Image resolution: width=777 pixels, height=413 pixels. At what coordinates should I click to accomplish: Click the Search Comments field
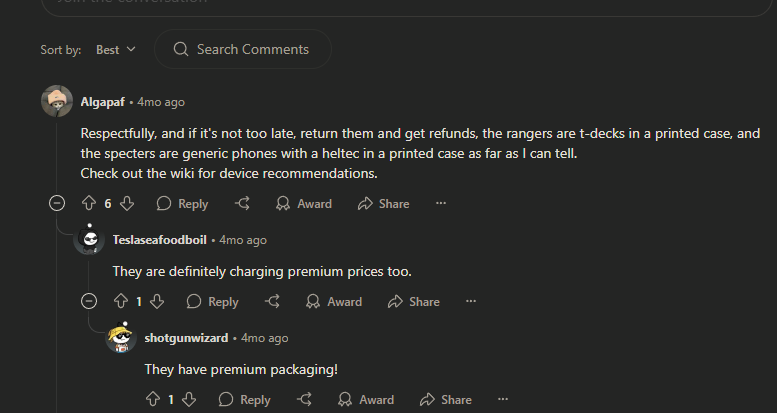point(252,49)
